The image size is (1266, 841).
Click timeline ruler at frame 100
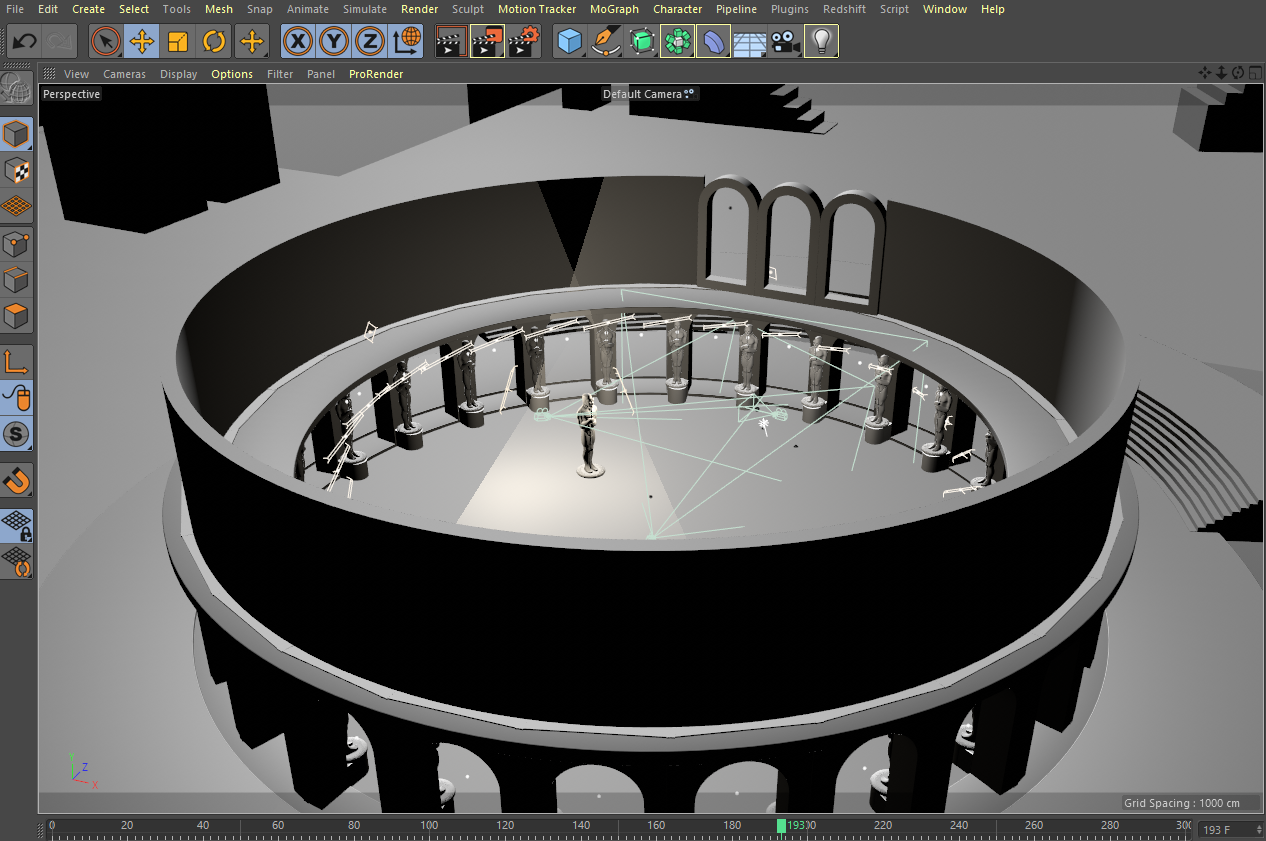coord(429,826)
